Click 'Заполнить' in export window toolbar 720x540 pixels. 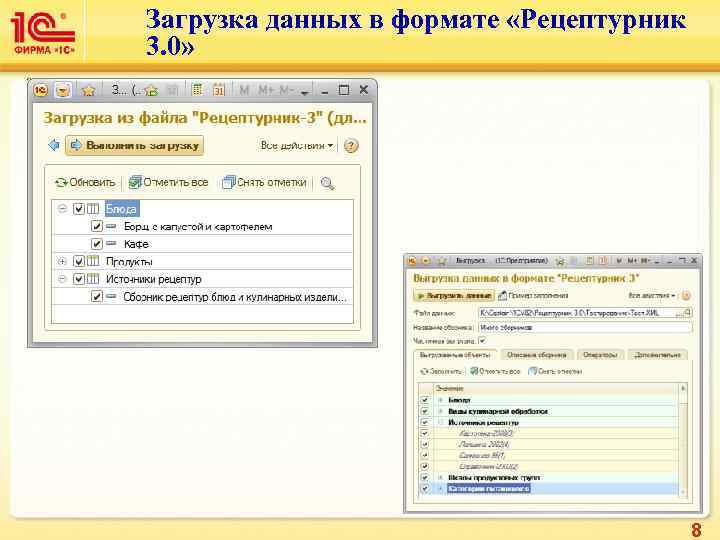441,371
